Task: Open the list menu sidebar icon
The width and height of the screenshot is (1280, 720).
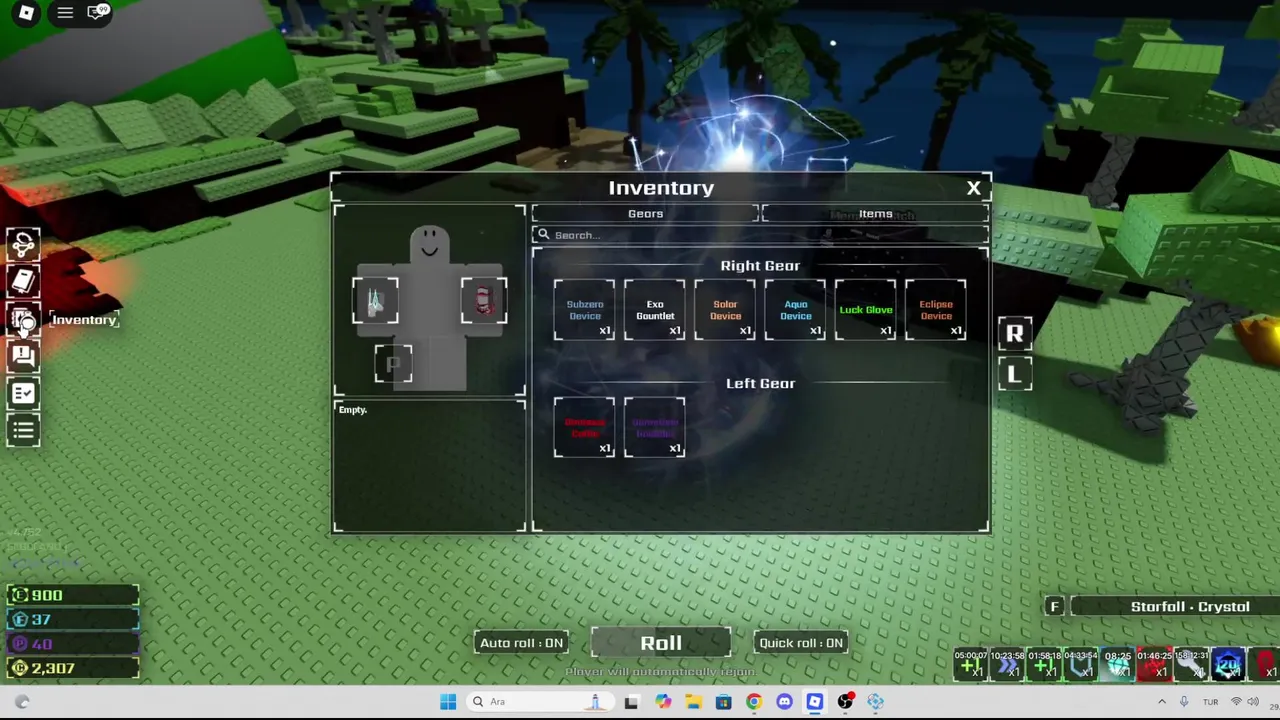Action: 23,431
